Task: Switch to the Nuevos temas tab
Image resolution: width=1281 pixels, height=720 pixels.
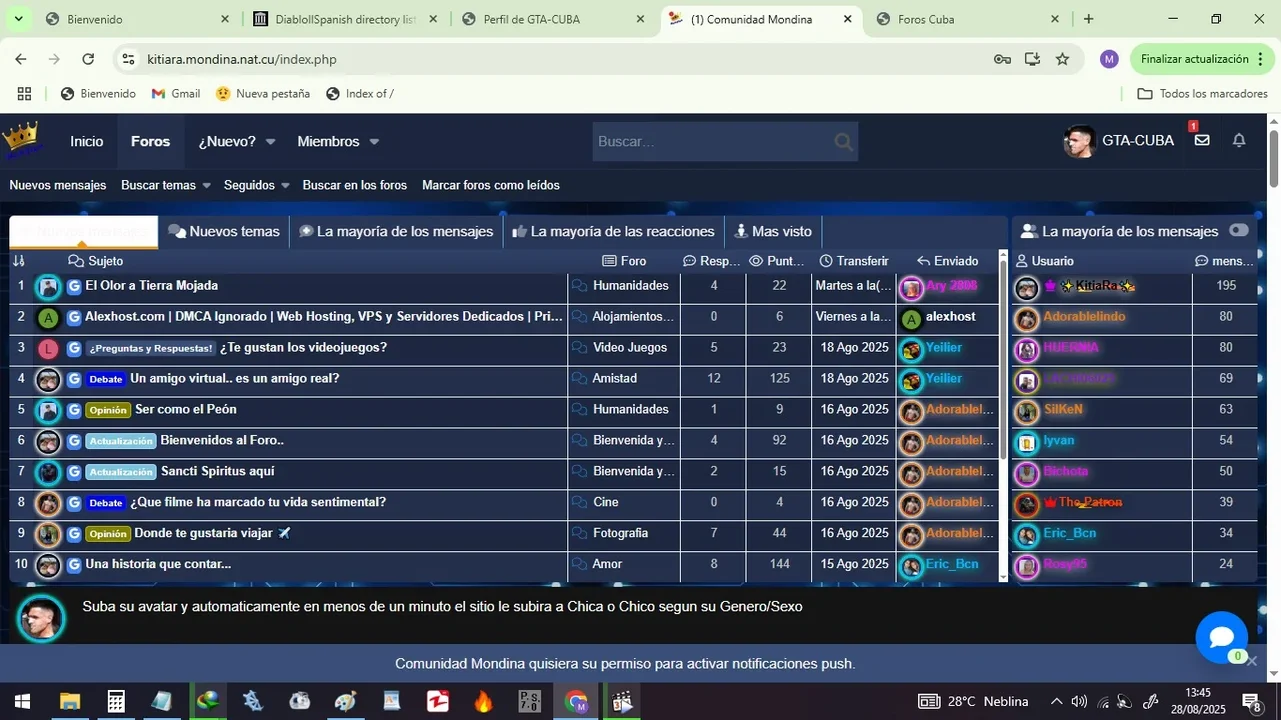Action: tap(224, 231)
